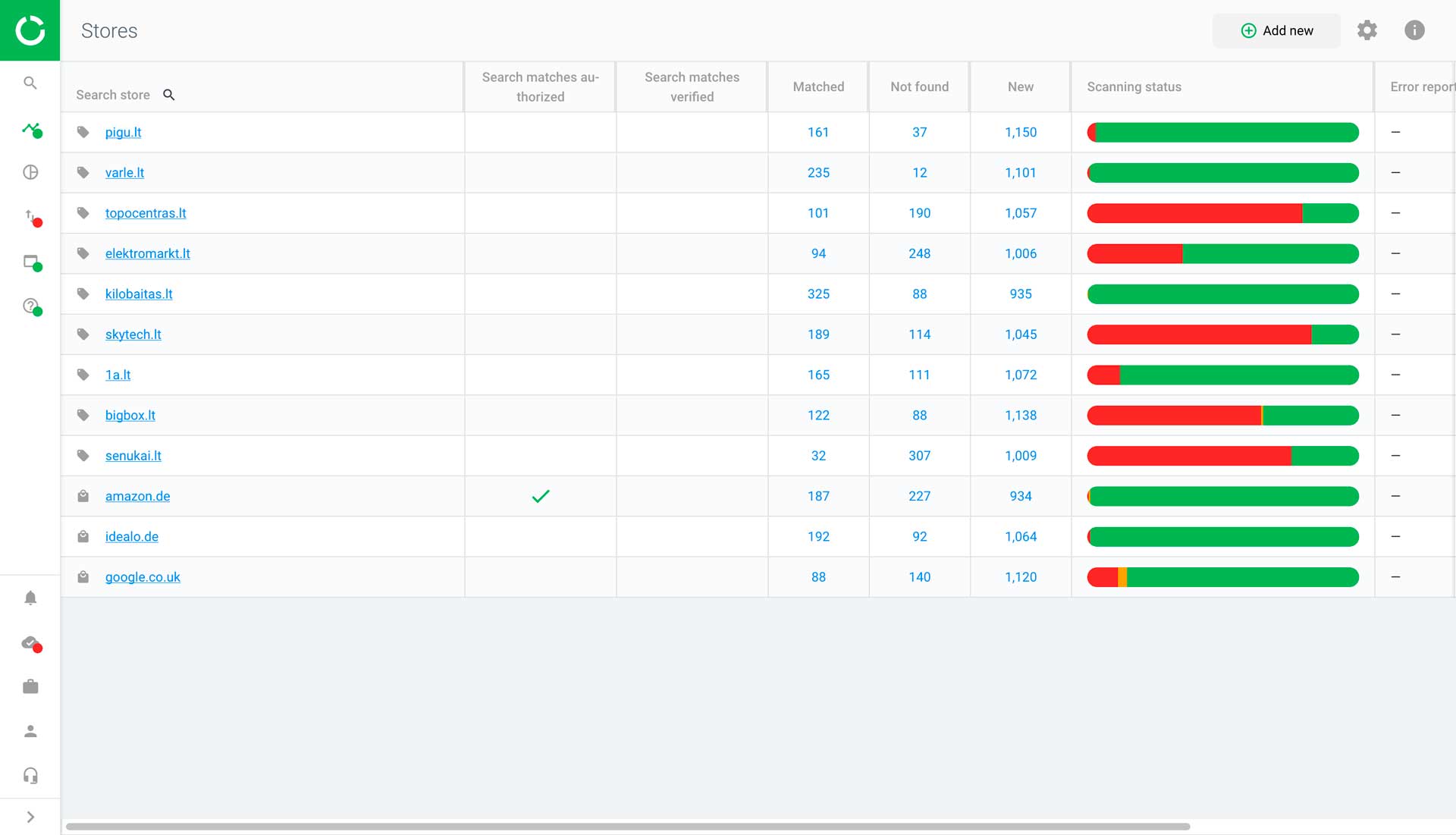Click the horizontal scrollbar at the bottom
1456x835 pixels.
(628, 826)
